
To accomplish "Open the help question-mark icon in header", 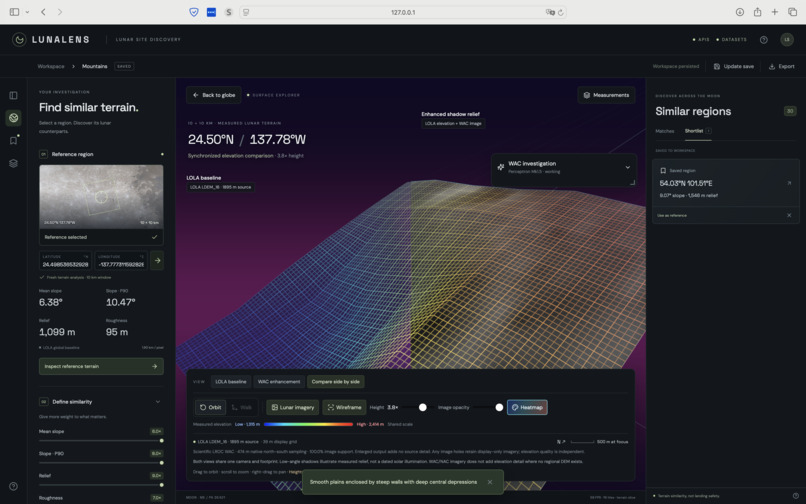I will [x=764, y=40].
